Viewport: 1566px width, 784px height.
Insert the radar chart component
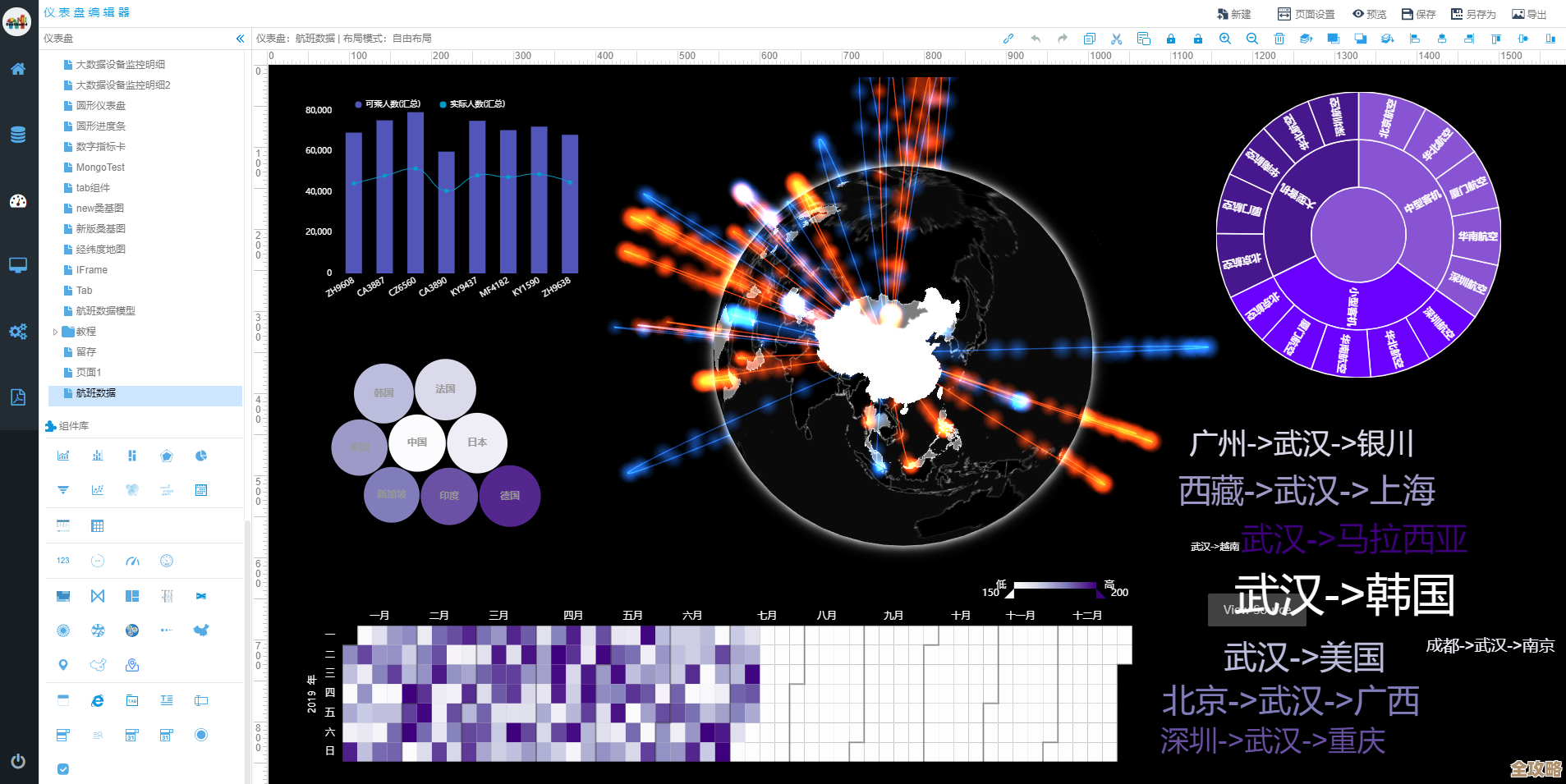pos(167,456)
